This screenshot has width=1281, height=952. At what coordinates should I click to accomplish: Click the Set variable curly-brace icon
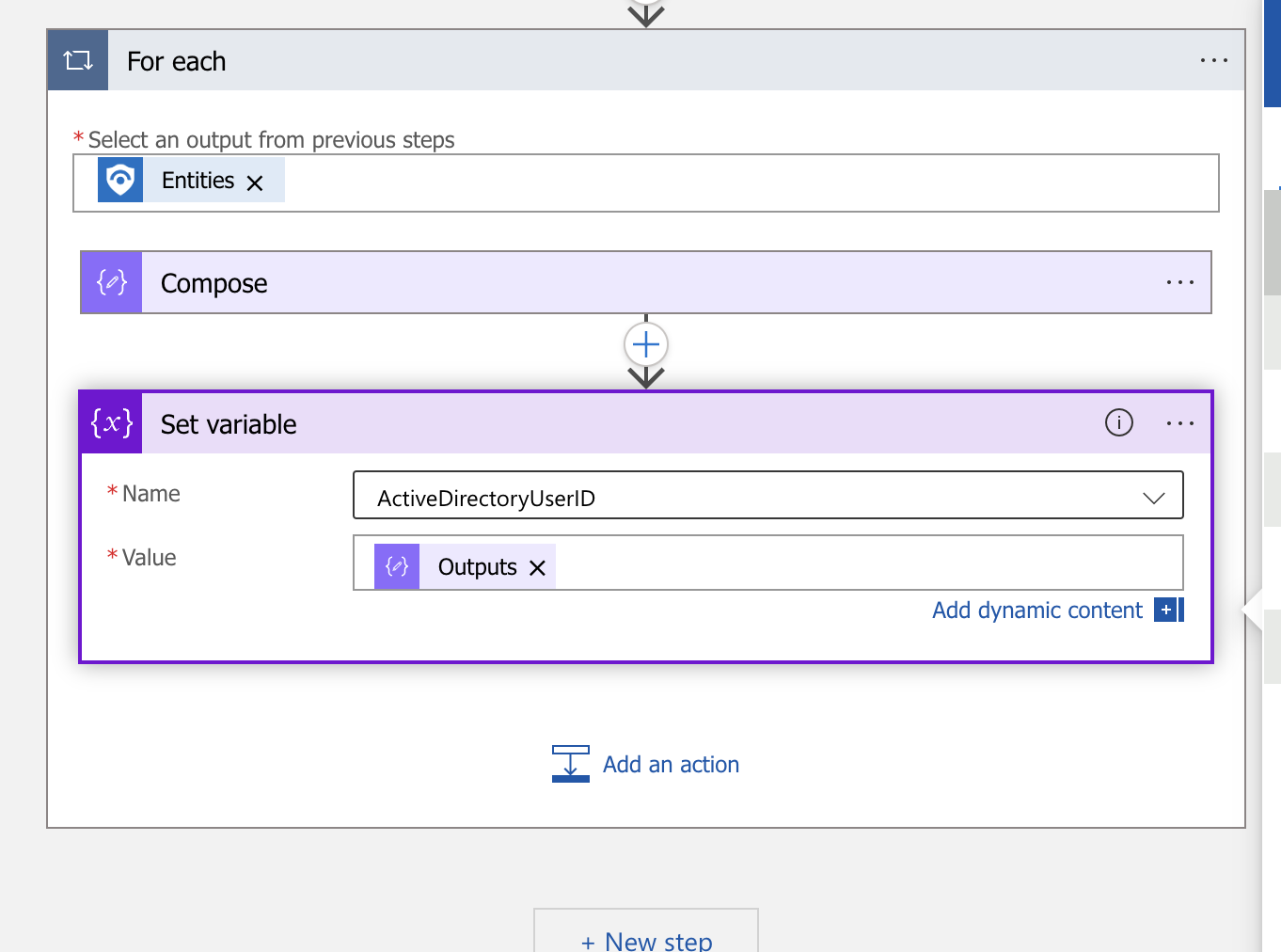click(x=112, y=423)
